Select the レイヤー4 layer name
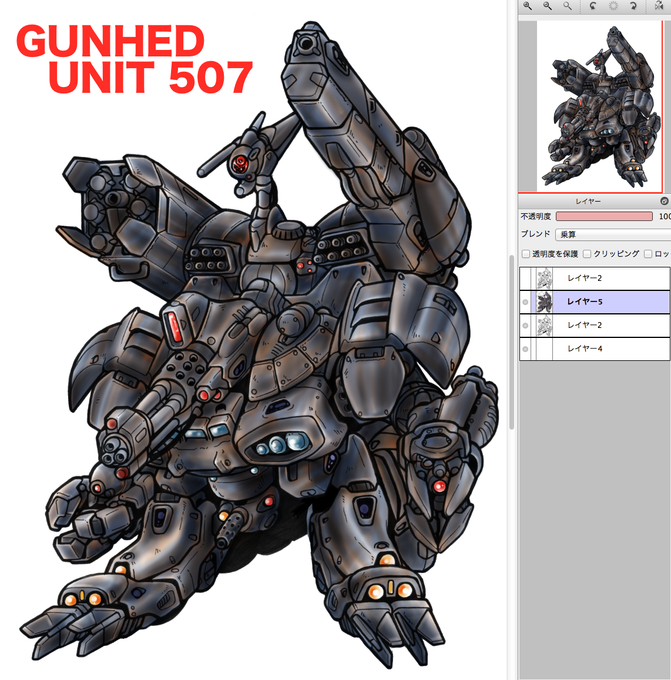Image resolution: width=671 pixels, height=680 pixels. point(585,349)
